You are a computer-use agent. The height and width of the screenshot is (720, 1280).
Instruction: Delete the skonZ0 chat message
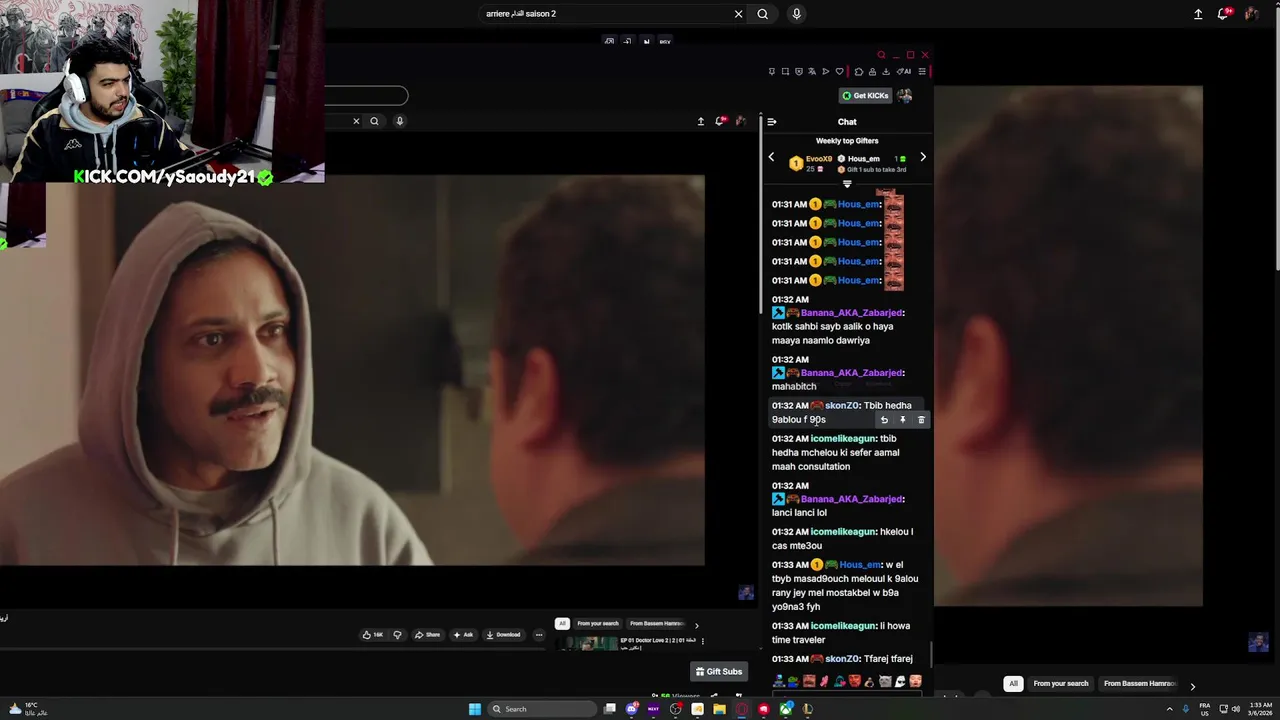click(921, 420)
